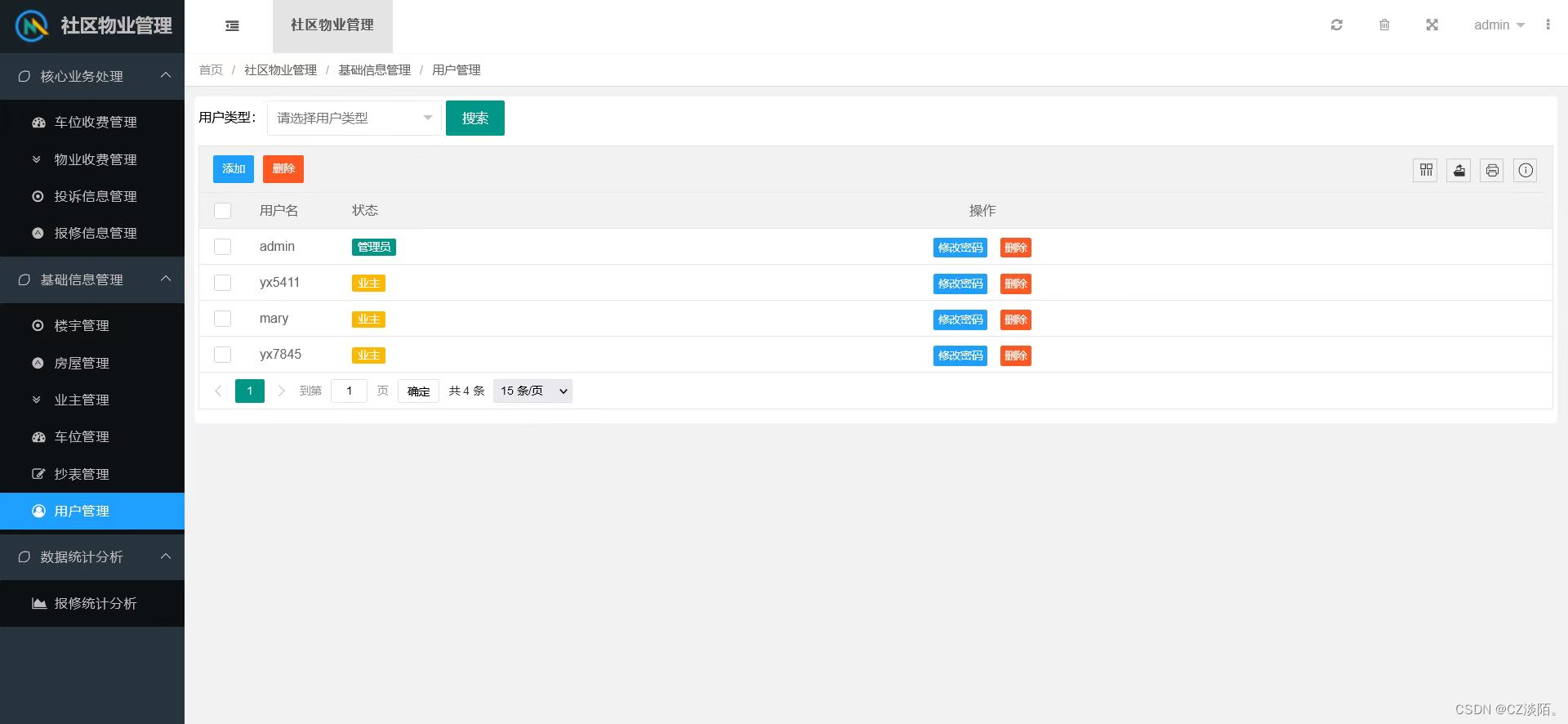This screenshot has height=724, width=1568.
Task: Open 房屋管理 menu item
Action: (x=92, y=363)
